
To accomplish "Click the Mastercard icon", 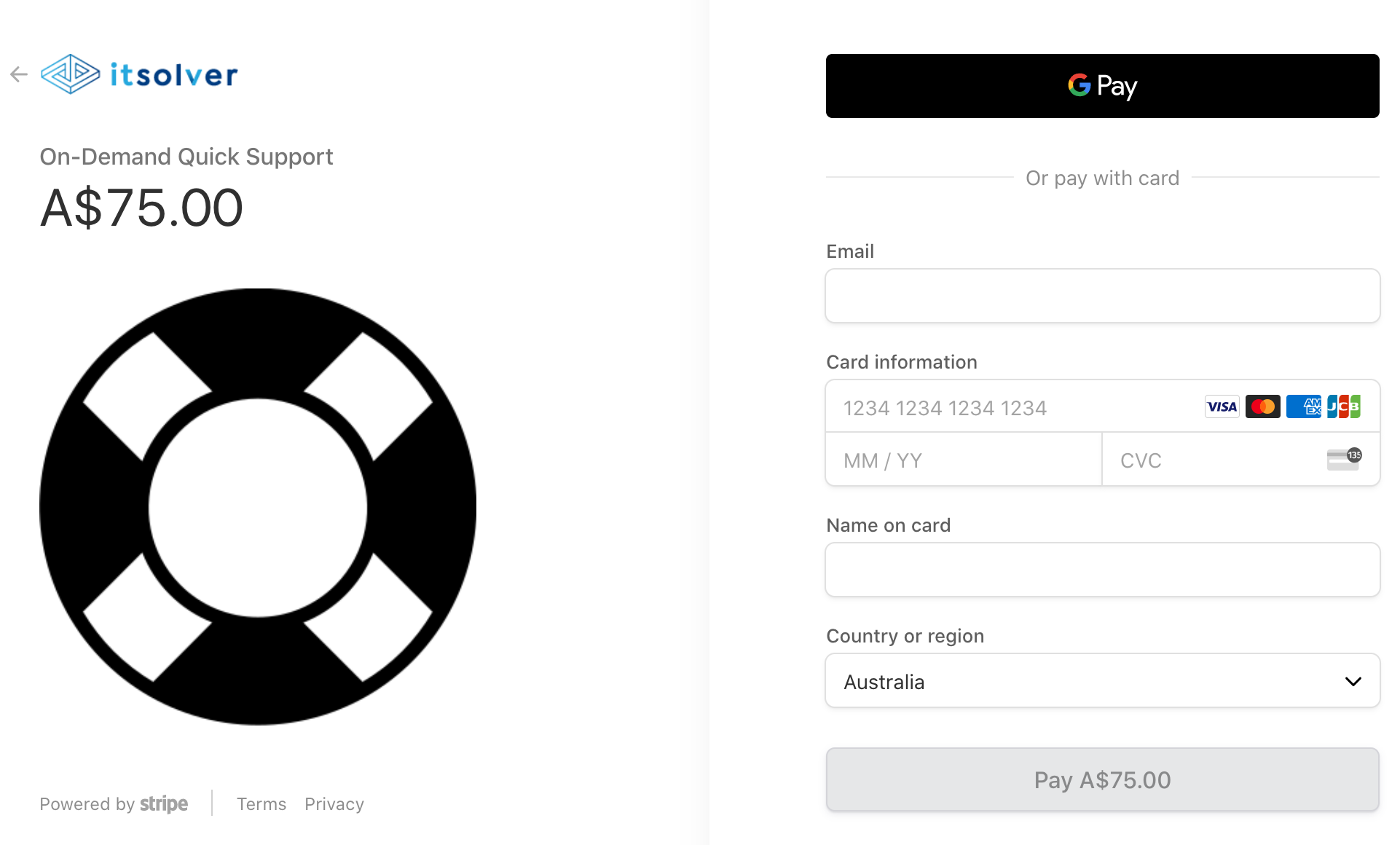I will tap(1263, 406).
